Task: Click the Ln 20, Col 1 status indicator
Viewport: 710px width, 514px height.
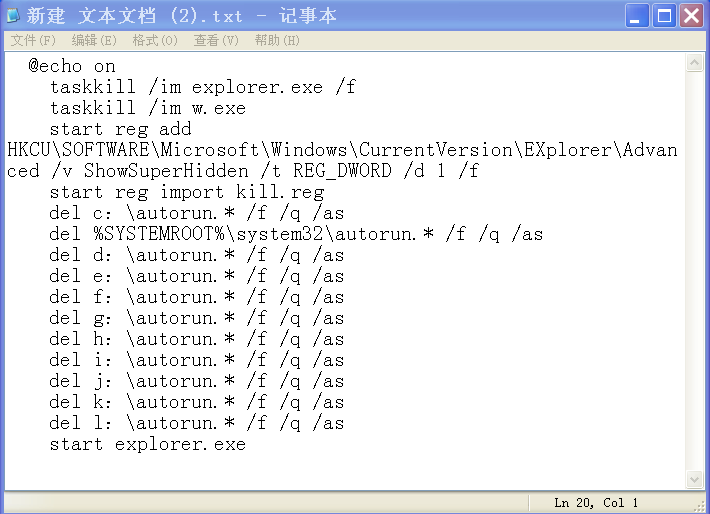Action: 596,503
